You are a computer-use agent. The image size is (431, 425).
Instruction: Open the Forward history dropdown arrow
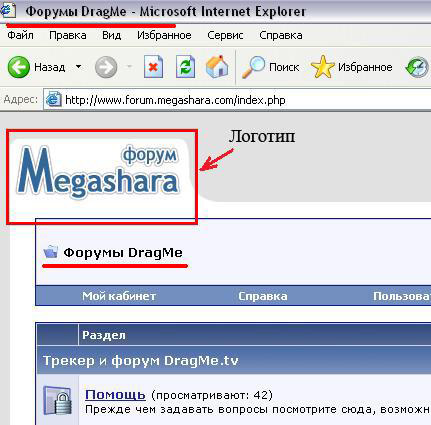pos(130,67)
